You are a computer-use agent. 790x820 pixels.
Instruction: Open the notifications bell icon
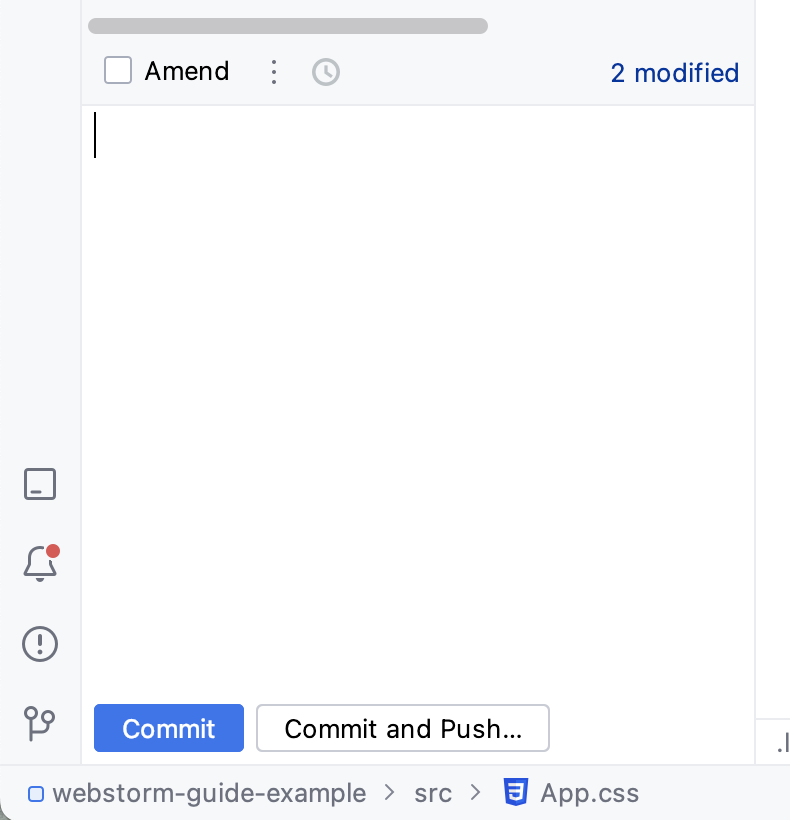click(40, 564)
